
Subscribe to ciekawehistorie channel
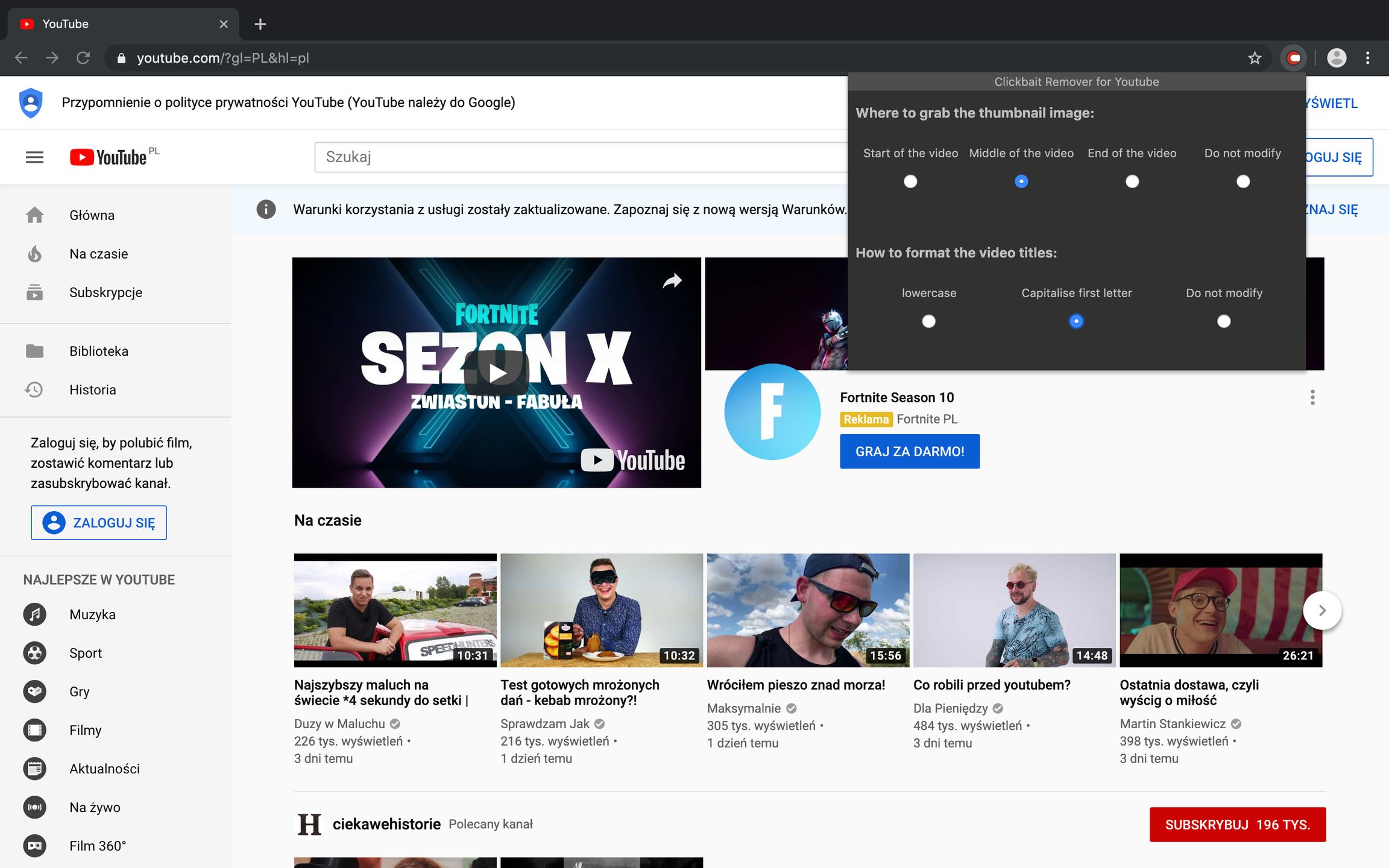(x=1237, y=825)
